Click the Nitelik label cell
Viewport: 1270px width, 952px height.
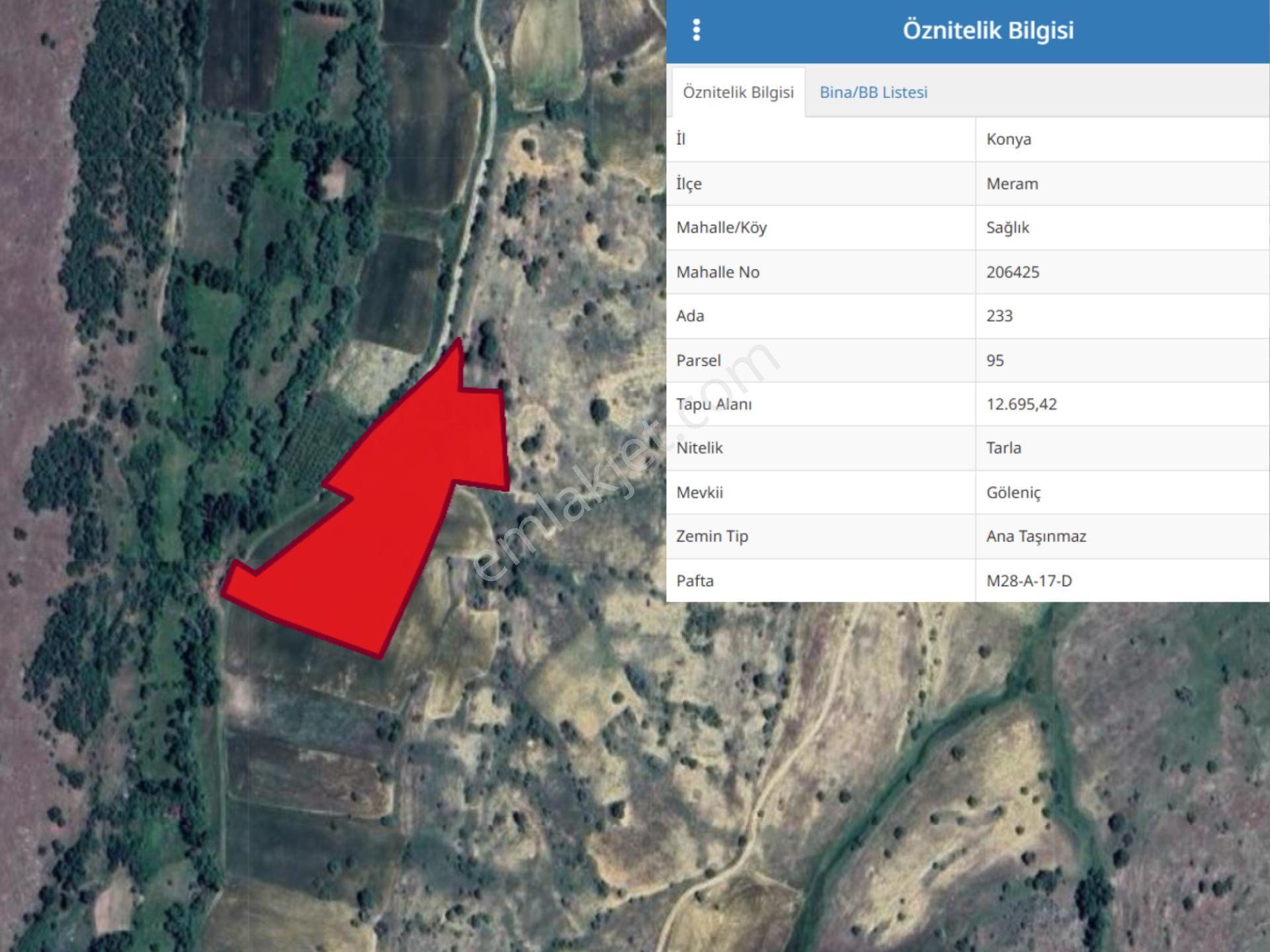(x=821, y=448)
